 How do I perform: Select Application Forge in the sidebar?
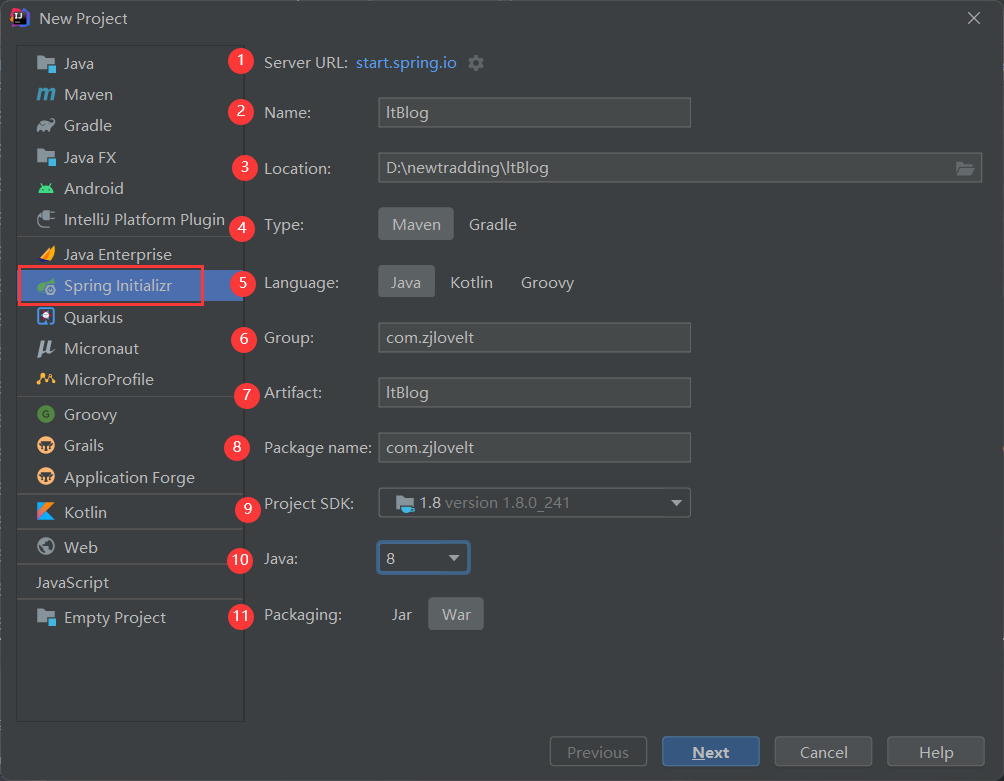(x=131, y=477)
